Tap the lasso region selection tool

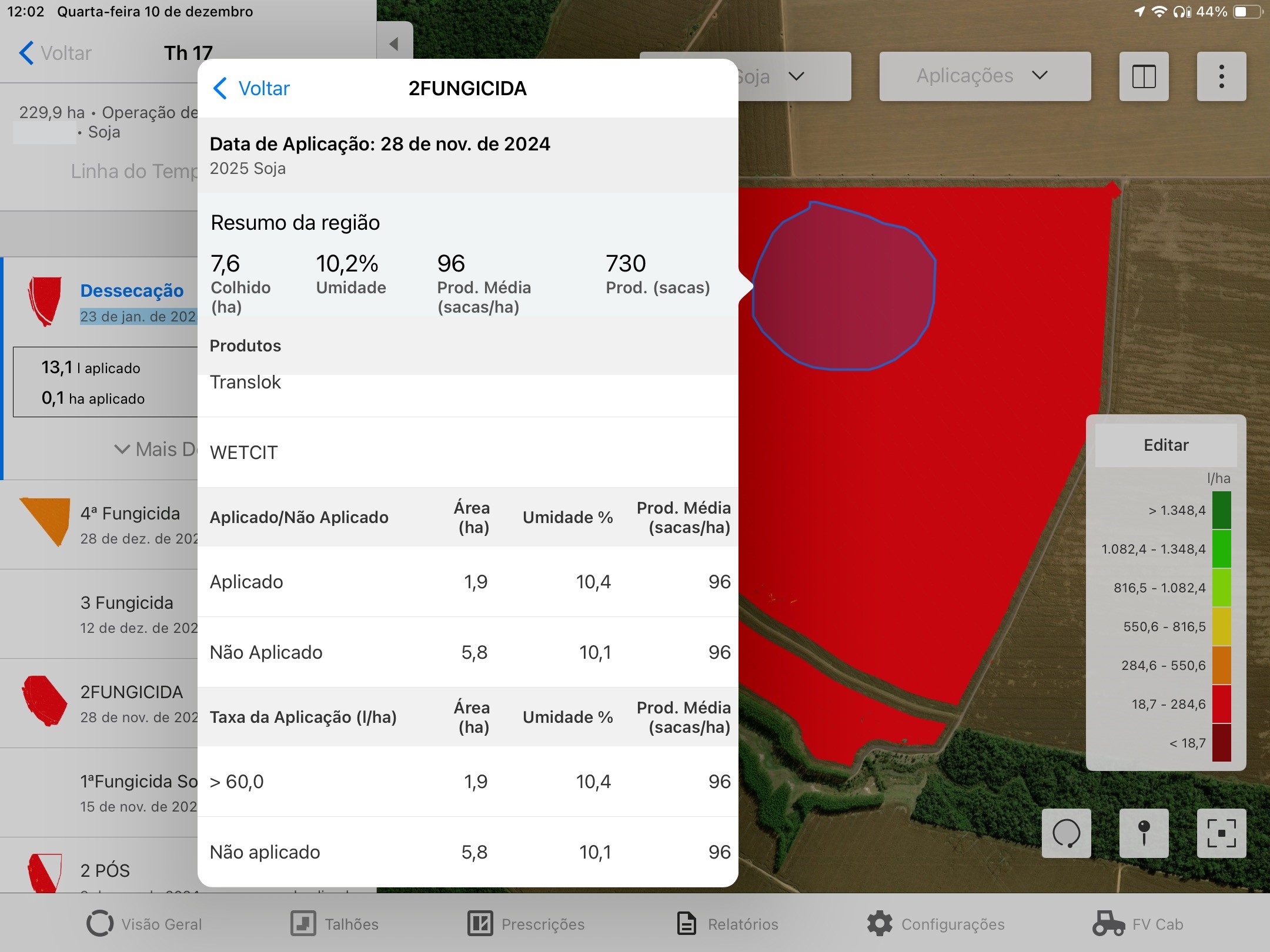click(x=1066, y=833)
